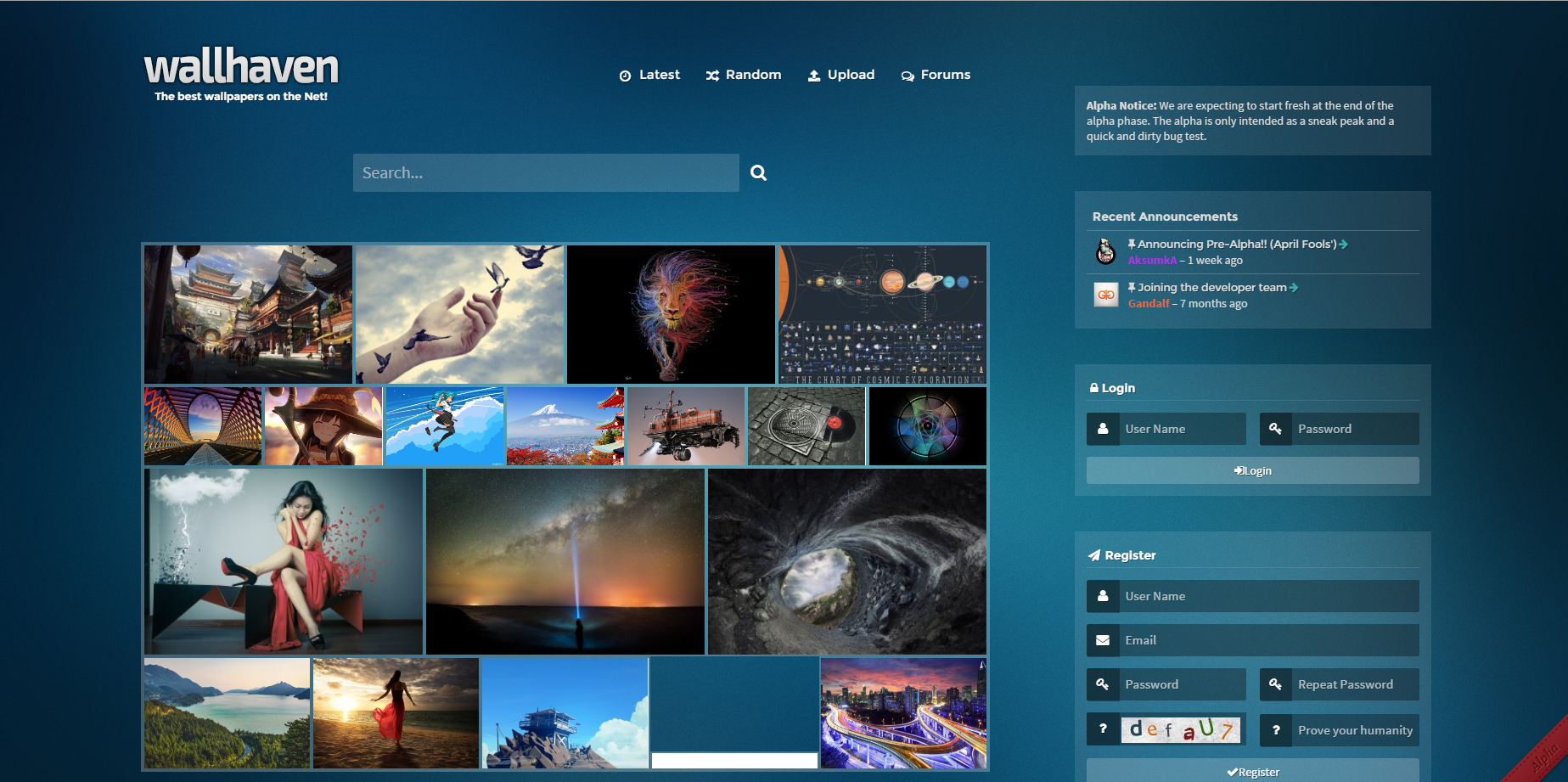Image resolution: width=1568 pixels, height=782 pixels.
Task: Open the vinyl record wallpaper
Action: [806, 426]
